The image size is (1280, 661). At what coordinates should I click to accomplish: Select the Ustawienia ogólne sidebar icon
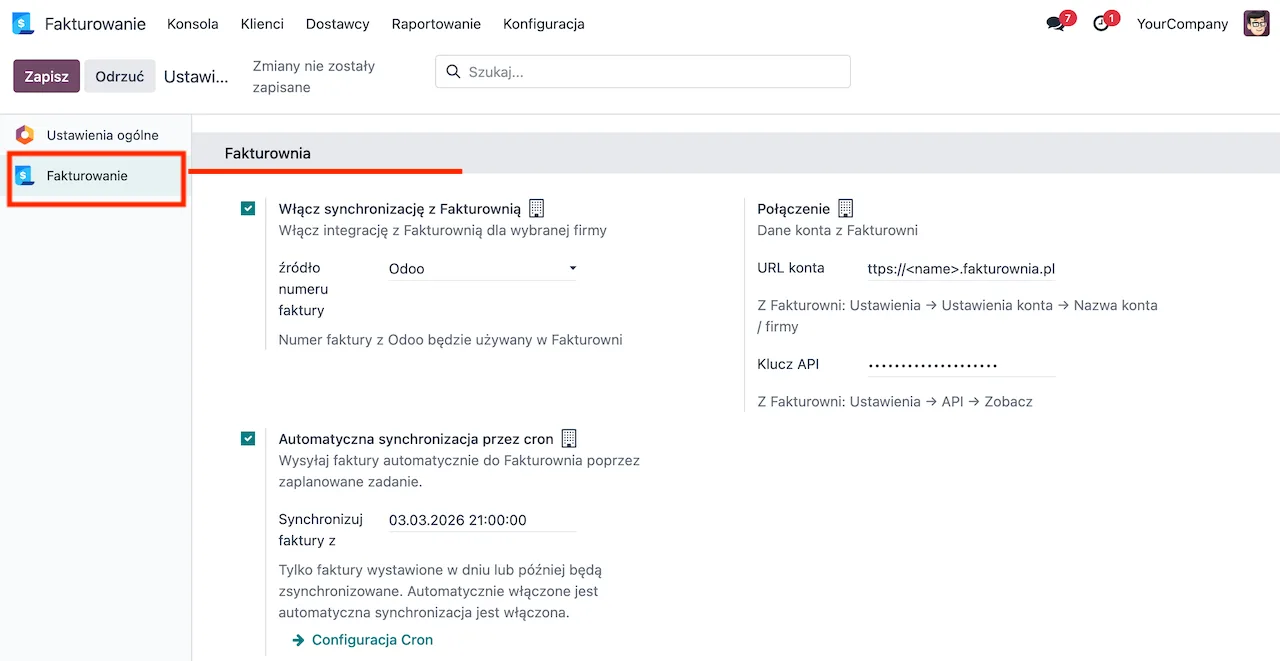coord(24,134)
